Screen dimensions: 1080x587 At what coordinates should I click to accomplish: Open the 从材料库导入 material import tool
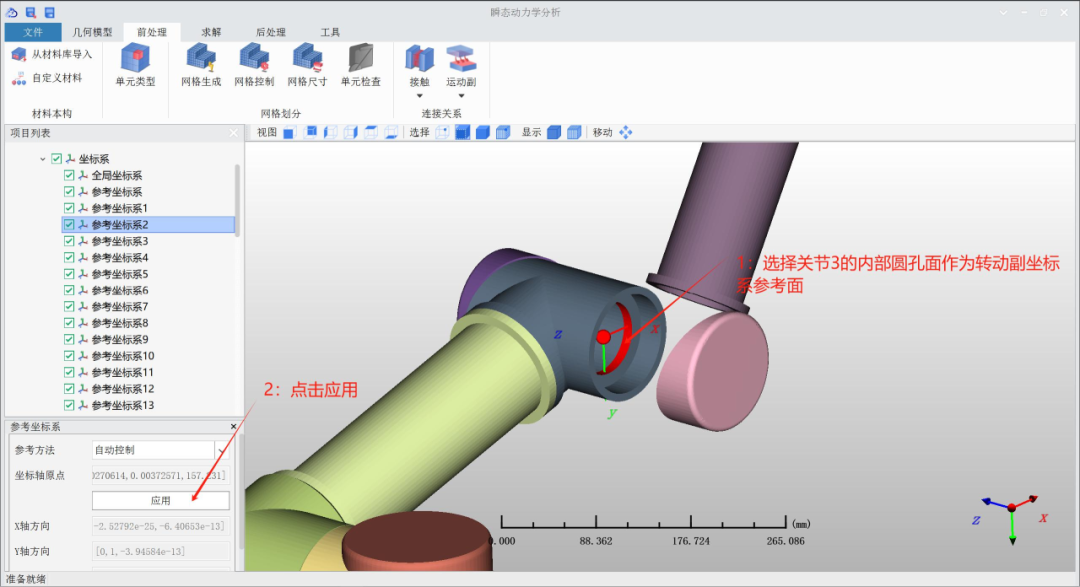52,54
